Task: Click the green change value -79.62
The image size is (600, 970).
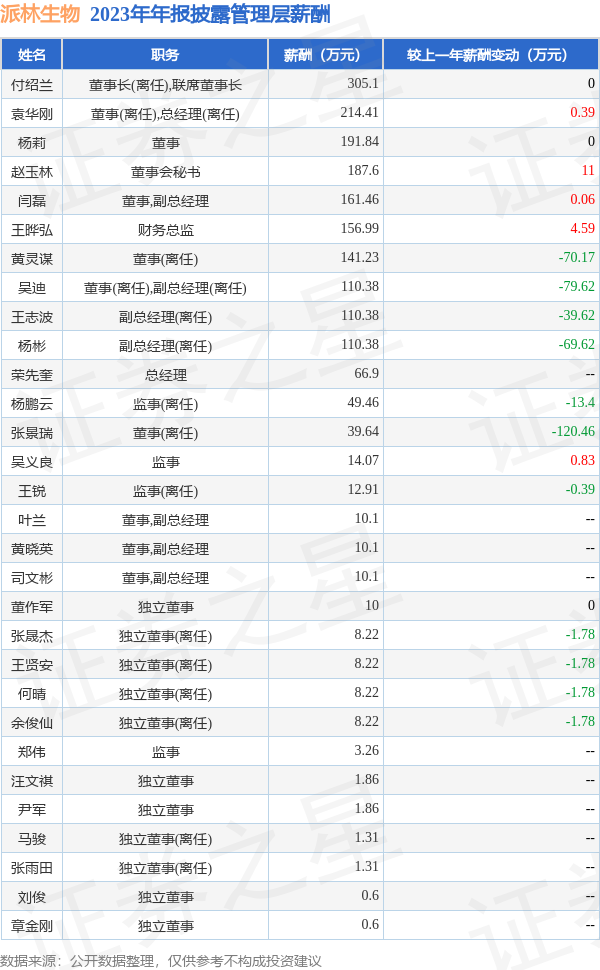Action: pyautogui.click(x=576, y=286)
